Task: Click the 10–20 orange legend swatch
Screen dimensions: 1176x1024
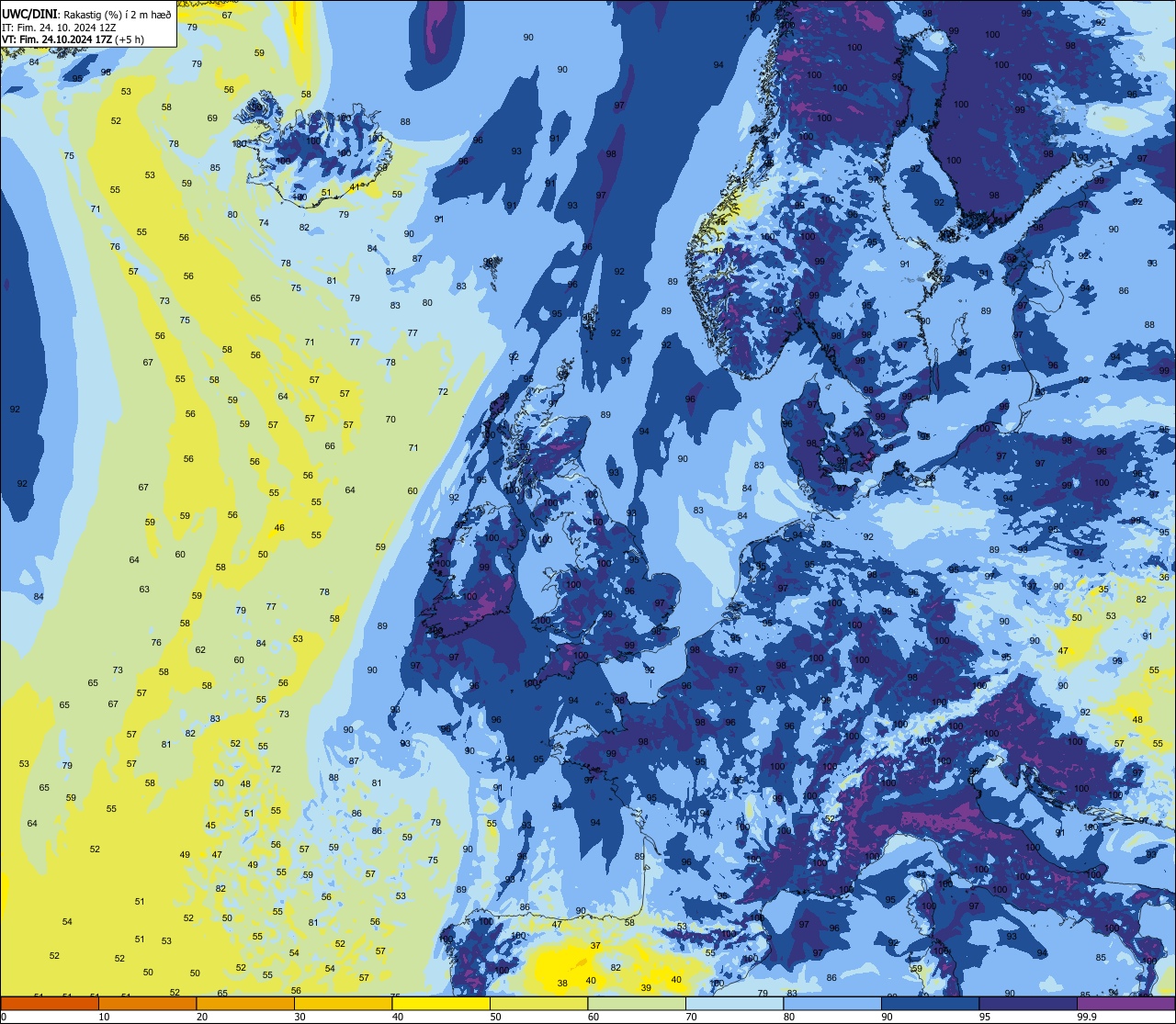Action: [x=147, y=1003]
